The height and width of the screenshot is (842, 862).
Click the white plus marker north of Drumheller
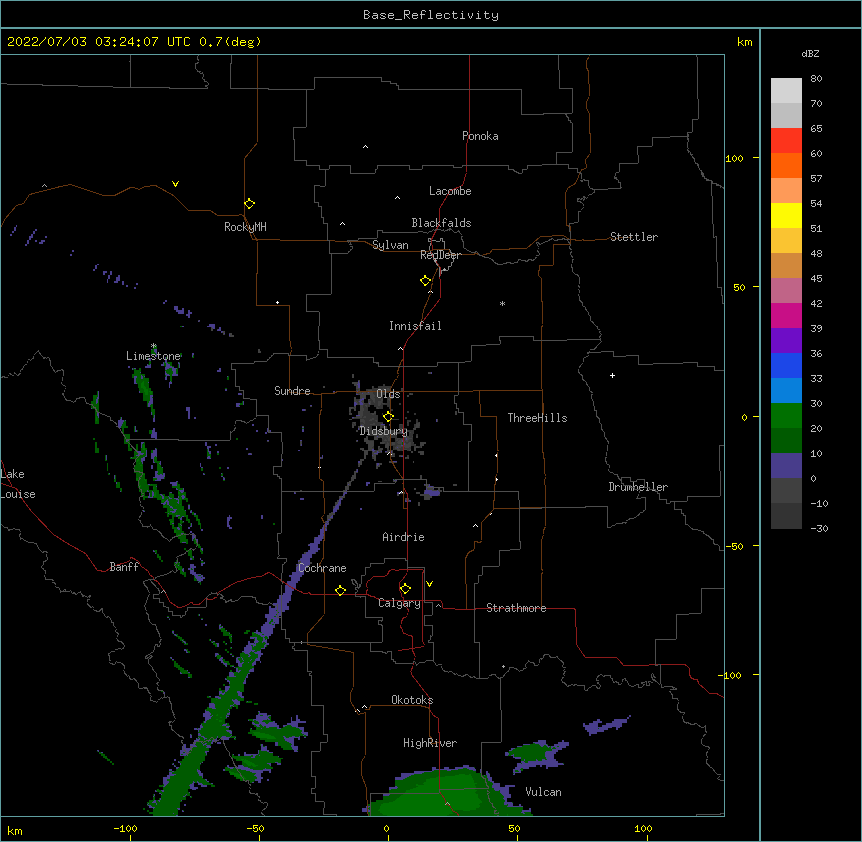coord(612,375)
